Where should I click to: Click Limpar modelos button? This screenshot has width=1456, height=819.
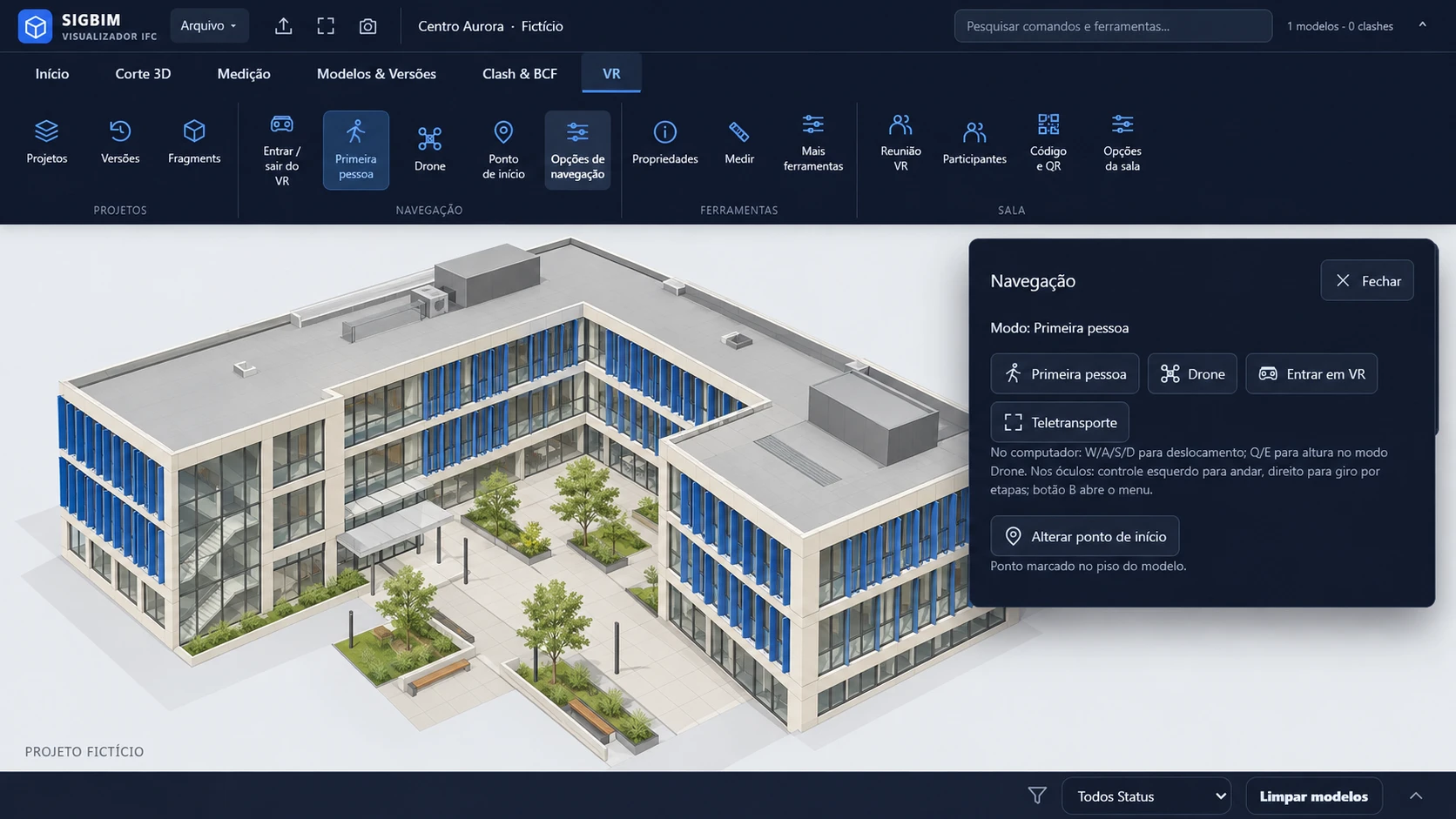(x=1314, y=796)
